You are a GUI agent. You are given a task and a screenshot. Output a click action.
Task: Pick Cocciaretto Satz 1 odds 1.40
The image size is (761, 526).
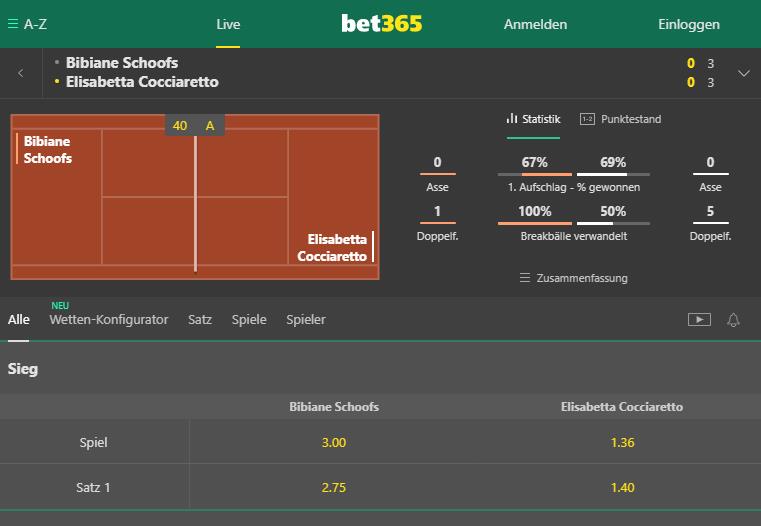click(622, 487)
